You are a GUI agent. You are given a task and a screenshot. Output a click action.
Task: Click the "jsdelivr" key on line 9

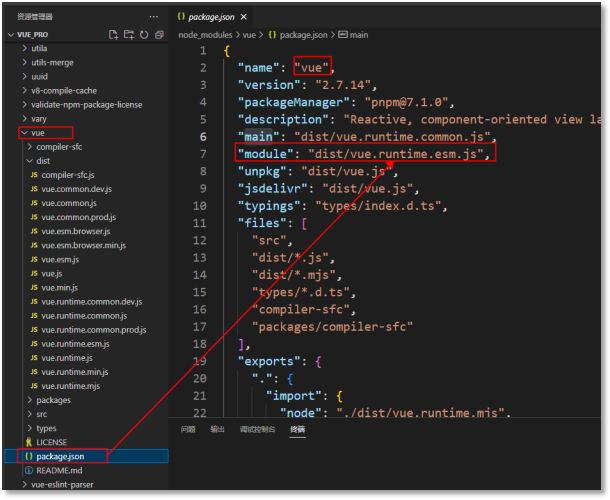point(272,189)
